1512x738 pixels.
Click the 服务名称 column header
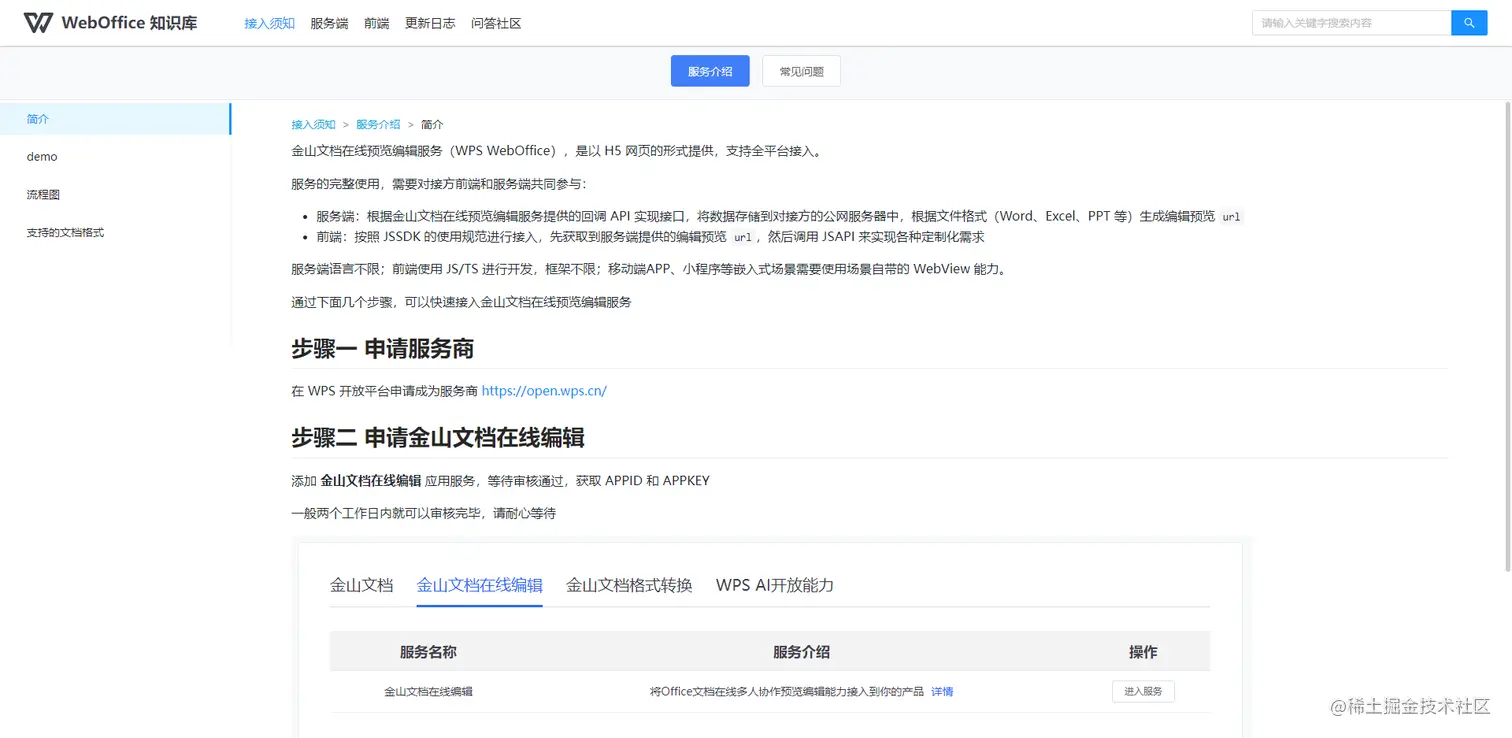point(428,652)
